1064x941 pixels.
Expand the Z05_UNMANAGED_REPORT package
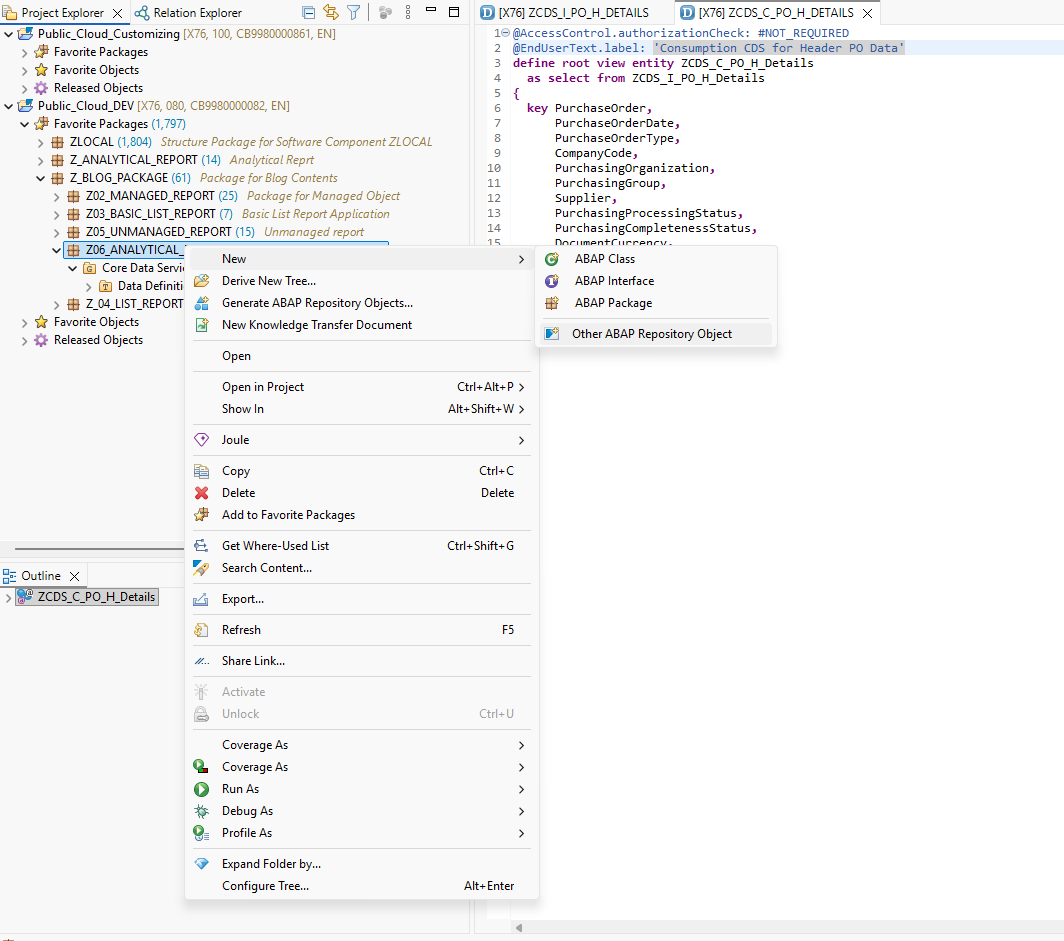click(x=57, y=232)
